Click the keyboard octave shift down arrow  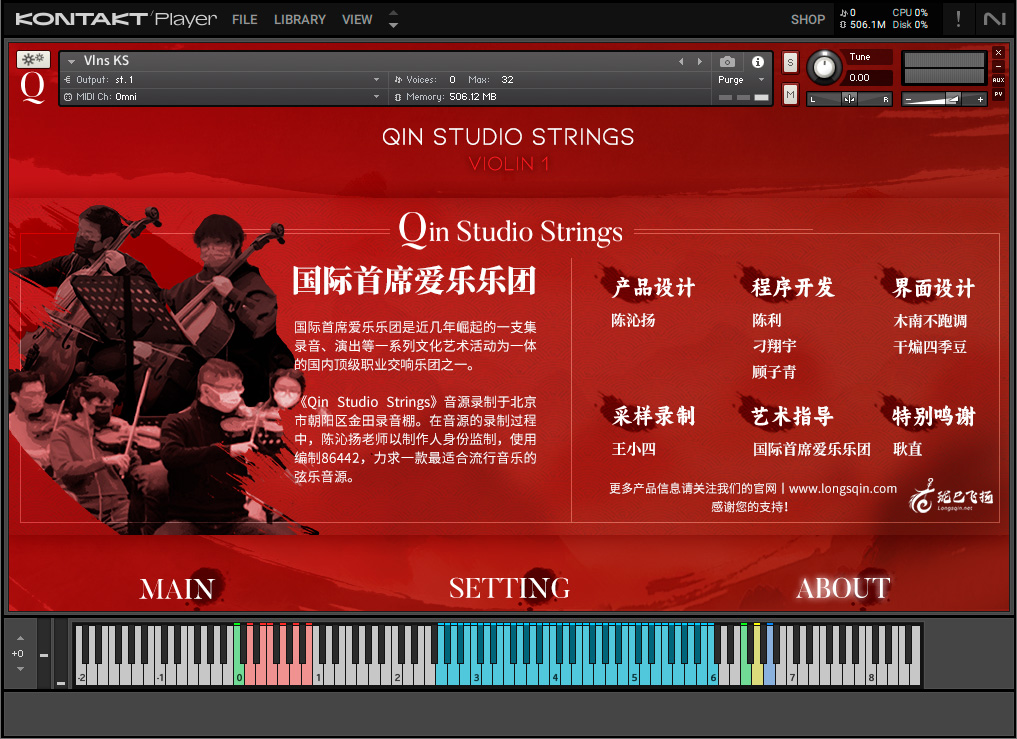point(20,669)
